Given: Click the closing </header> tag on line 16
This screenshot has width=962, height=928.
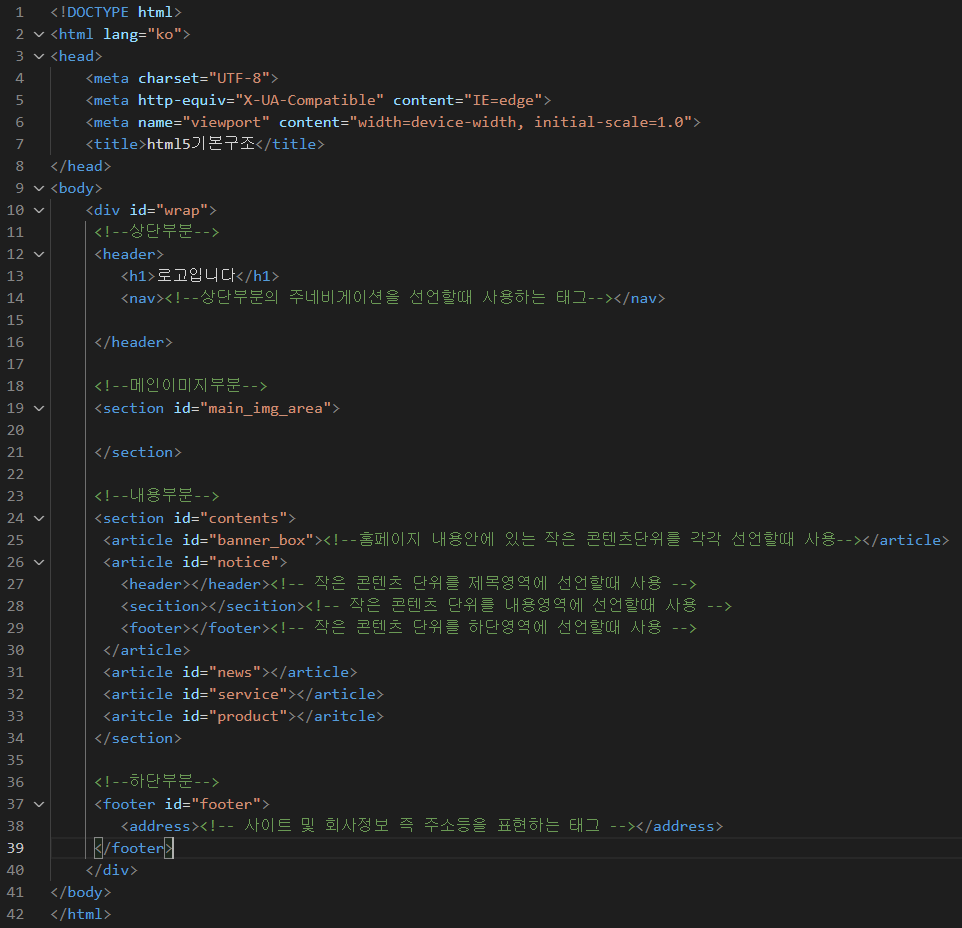Looking at the screenshot, I should [x=134, y=342].
